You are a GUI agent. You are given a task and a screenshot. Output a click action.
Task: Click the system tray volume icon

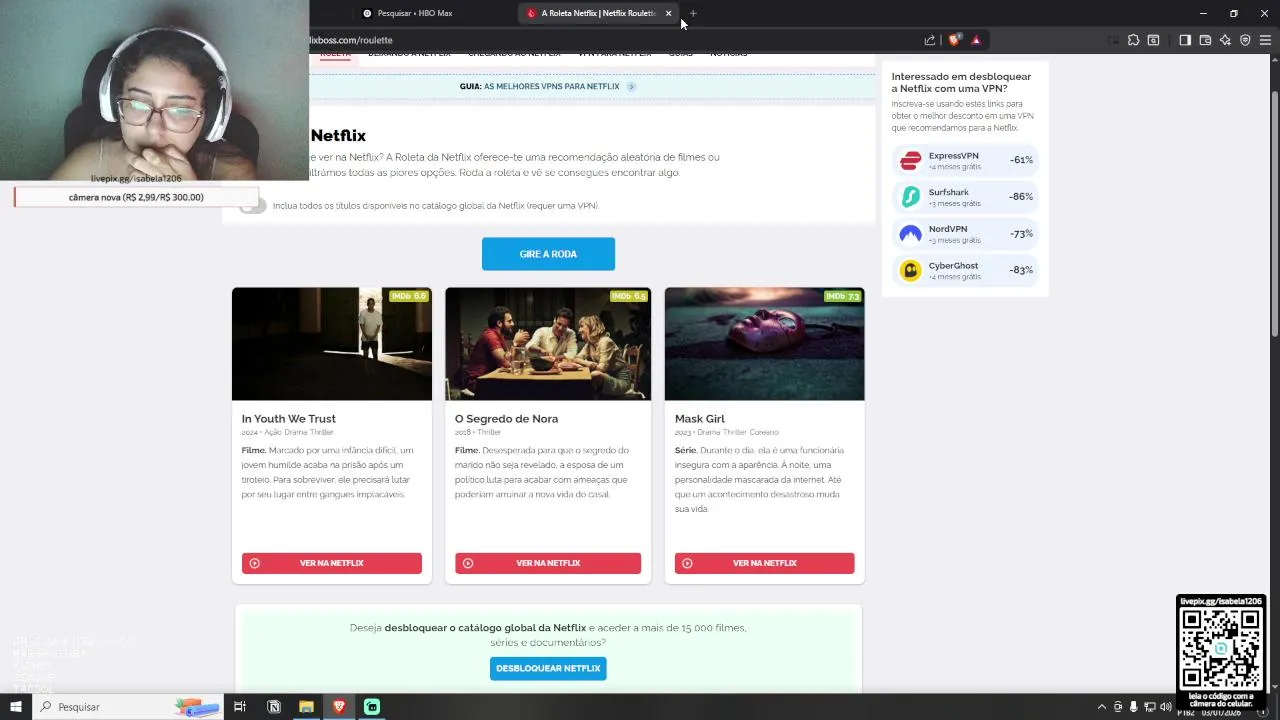click(x=1166, y=707)
